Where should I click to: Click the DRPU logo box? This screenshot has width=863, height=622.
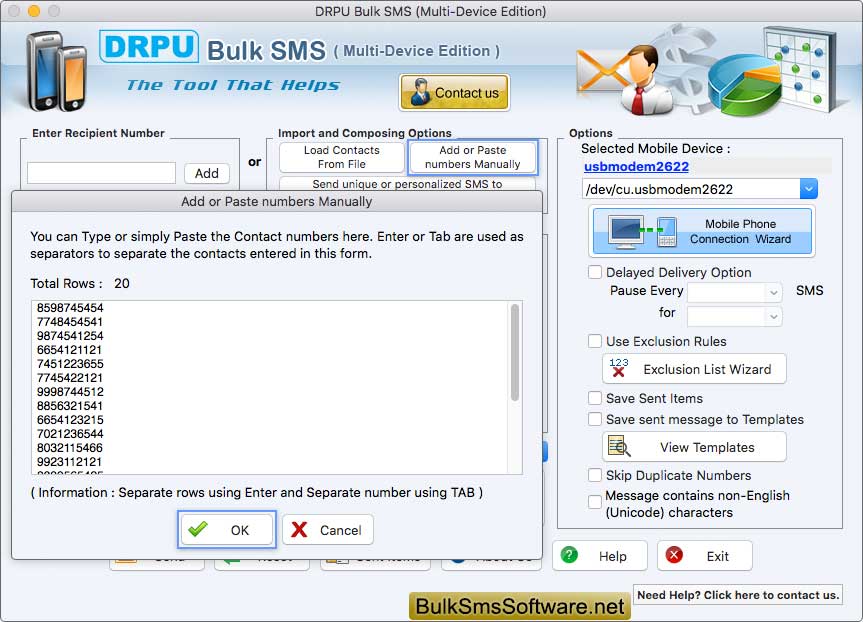[x=149, y=46]
